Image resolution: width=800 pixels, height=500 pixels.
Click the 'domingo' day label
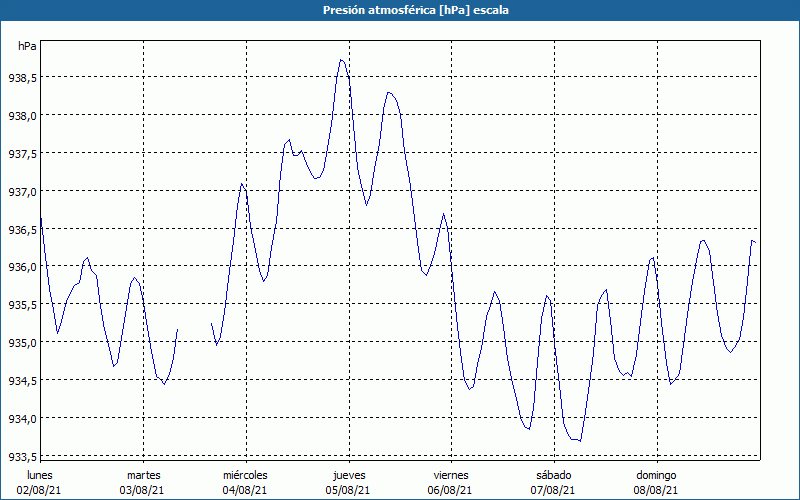point(656,475)
